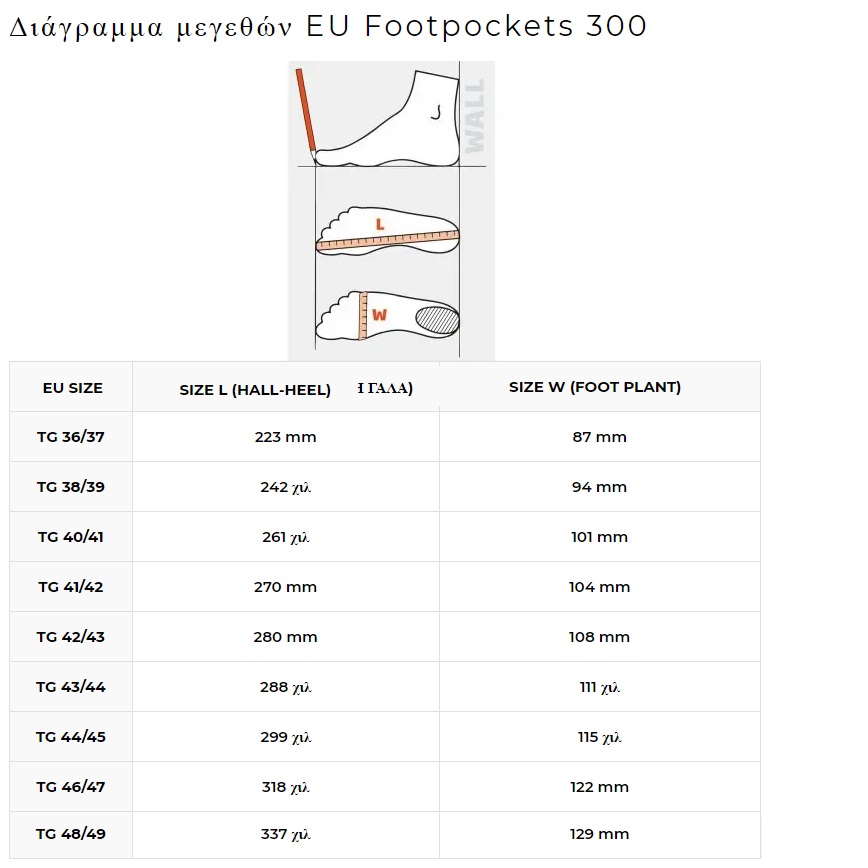The image size is (868, 868).
Task: Click the 270 mm length value
Action: click(x=285, y=587)
